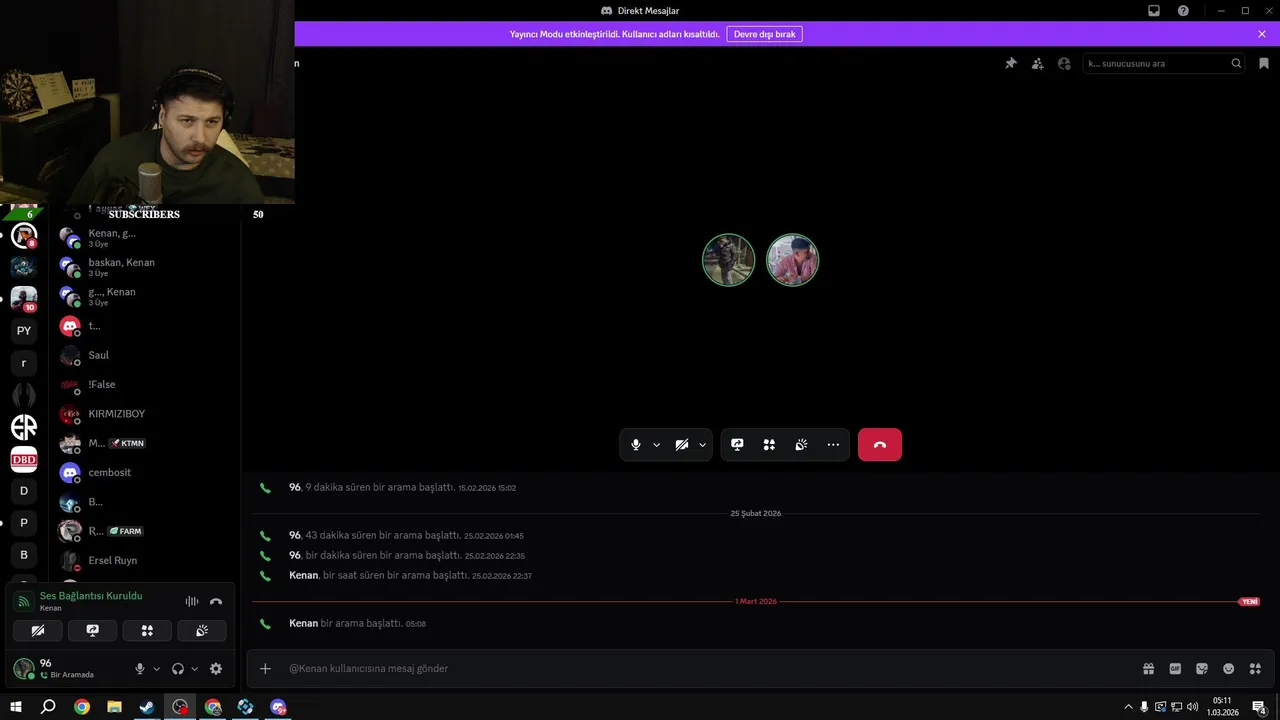The width and height of the screenshot is (1280, 720).
Task: Launch activity from voice connection panel
Action: 147,630
